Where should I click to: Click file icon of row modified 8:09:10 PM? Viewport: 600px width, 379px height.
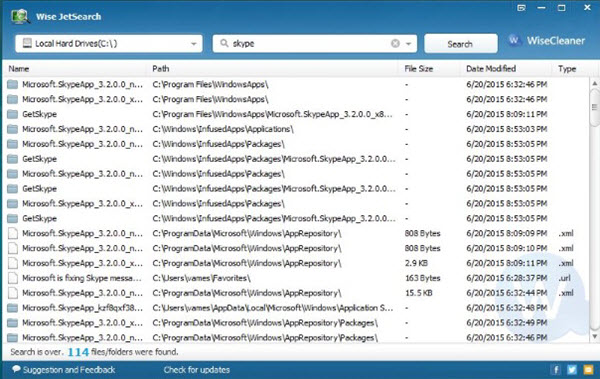[x=13, y=248]
